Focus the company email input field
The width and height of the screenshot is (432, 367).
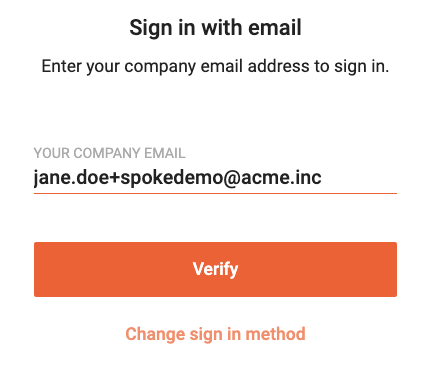coord(215,178)
